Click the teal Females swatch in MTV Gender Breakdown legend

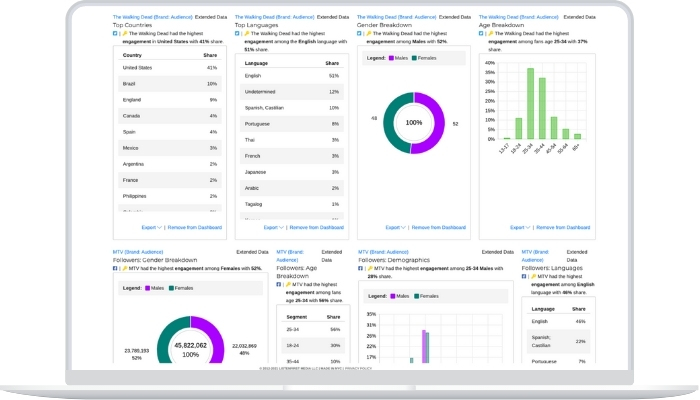[171, 288]
